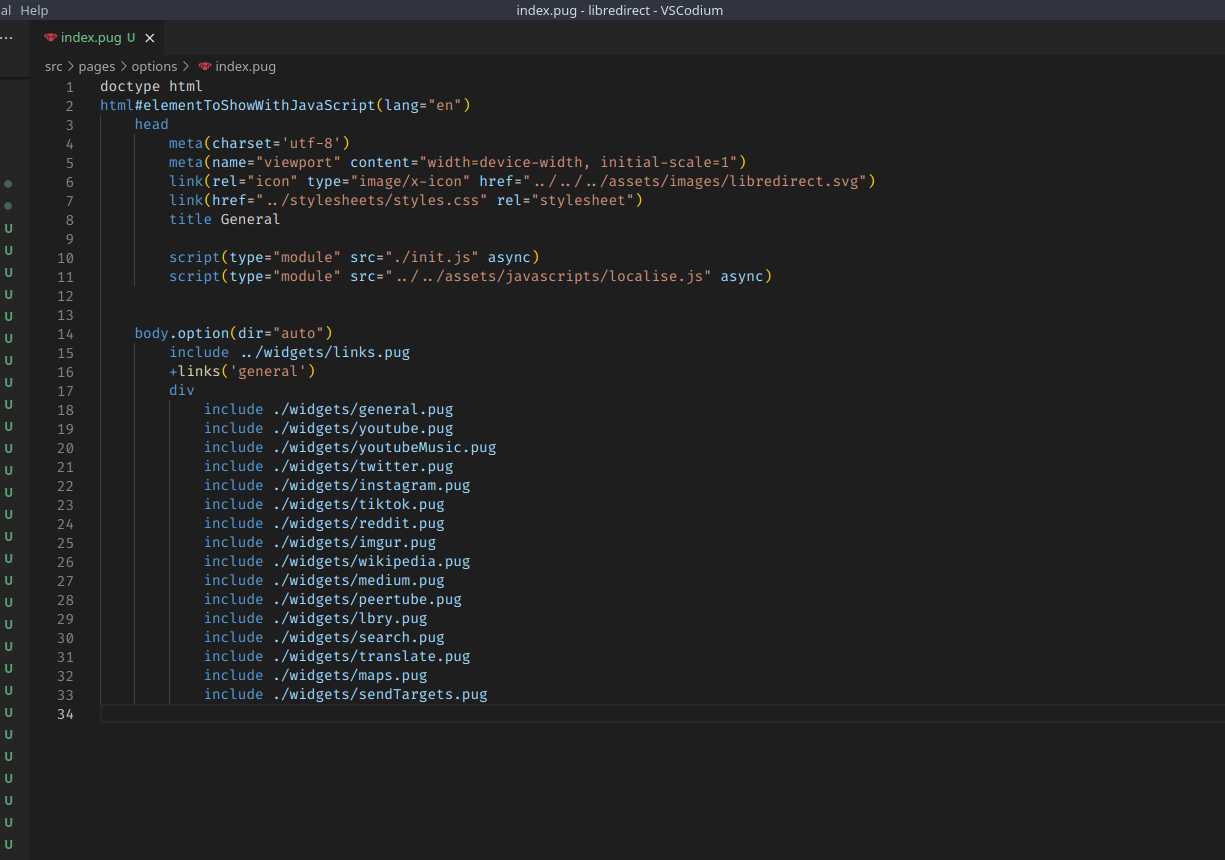Click "./widgets/wikipedia.pug" include

pos(371,562)
